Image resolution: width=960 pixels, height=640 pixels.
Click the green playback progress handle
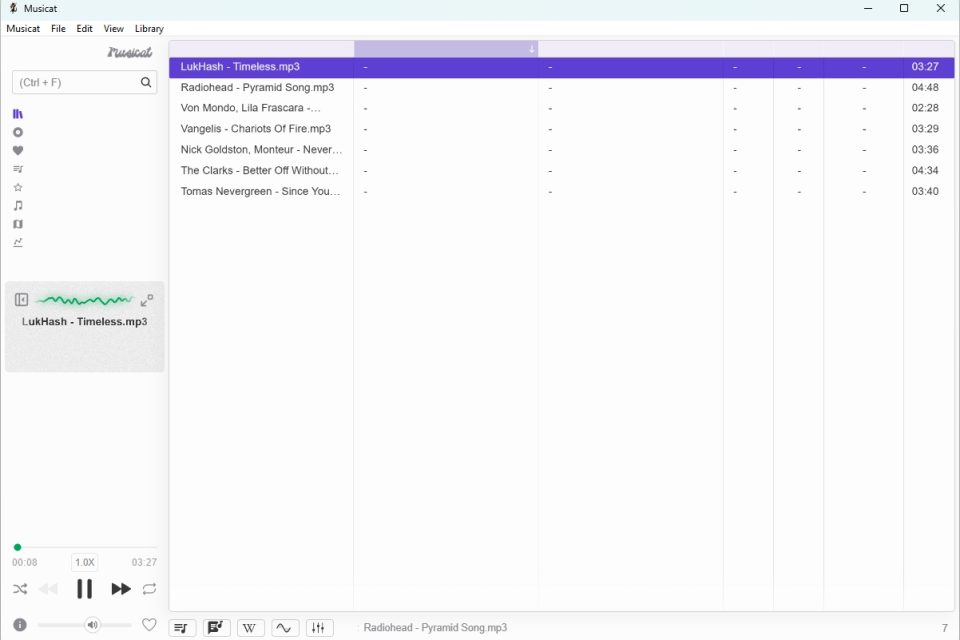(x=17, y=548)
